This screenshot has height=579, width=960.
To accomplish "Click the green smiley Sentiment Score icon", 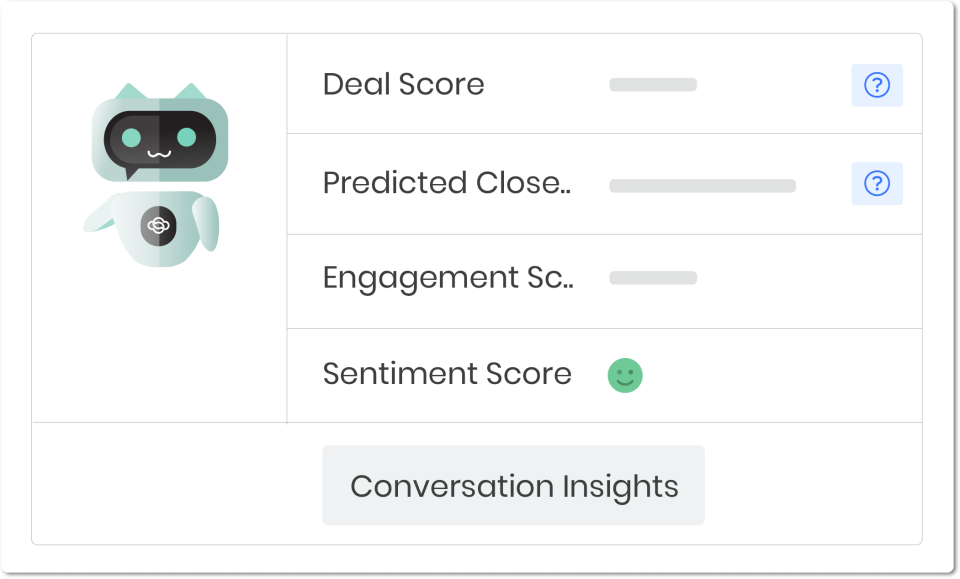I will click(x=625, y=376).
